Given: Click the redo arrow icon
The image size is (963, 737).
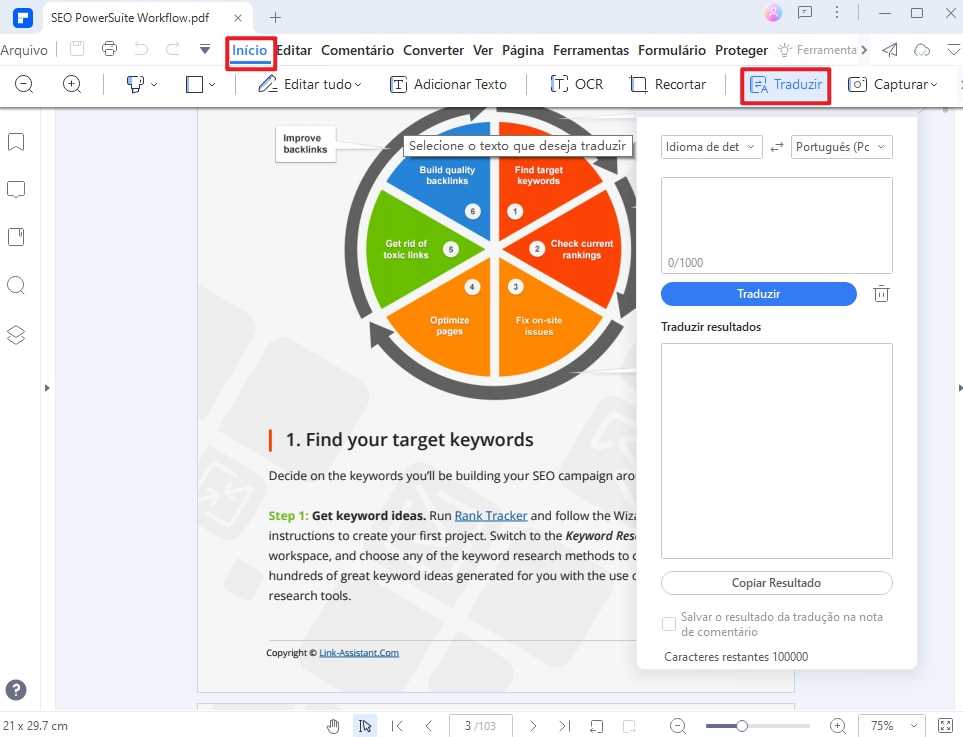Looking at the screenshot, I should (x=173, y=49).
